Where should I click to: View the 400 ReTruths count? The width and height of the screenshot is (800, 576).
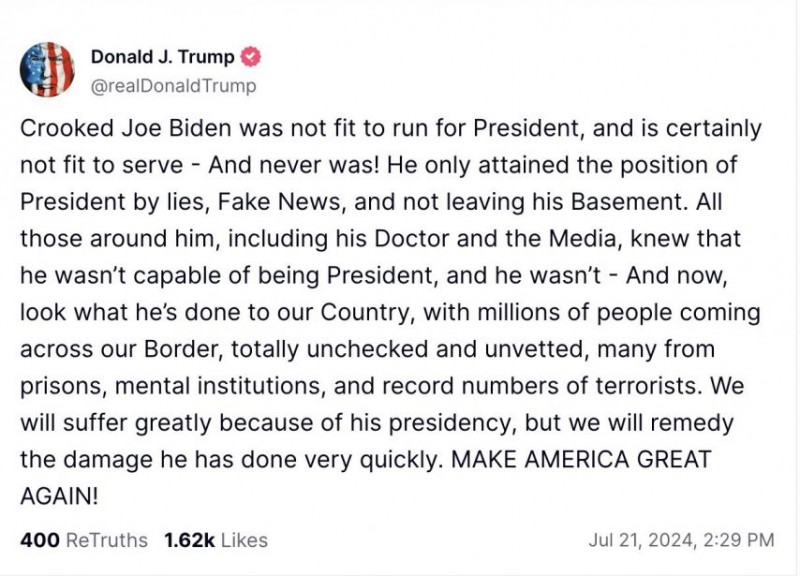[40, 540]
